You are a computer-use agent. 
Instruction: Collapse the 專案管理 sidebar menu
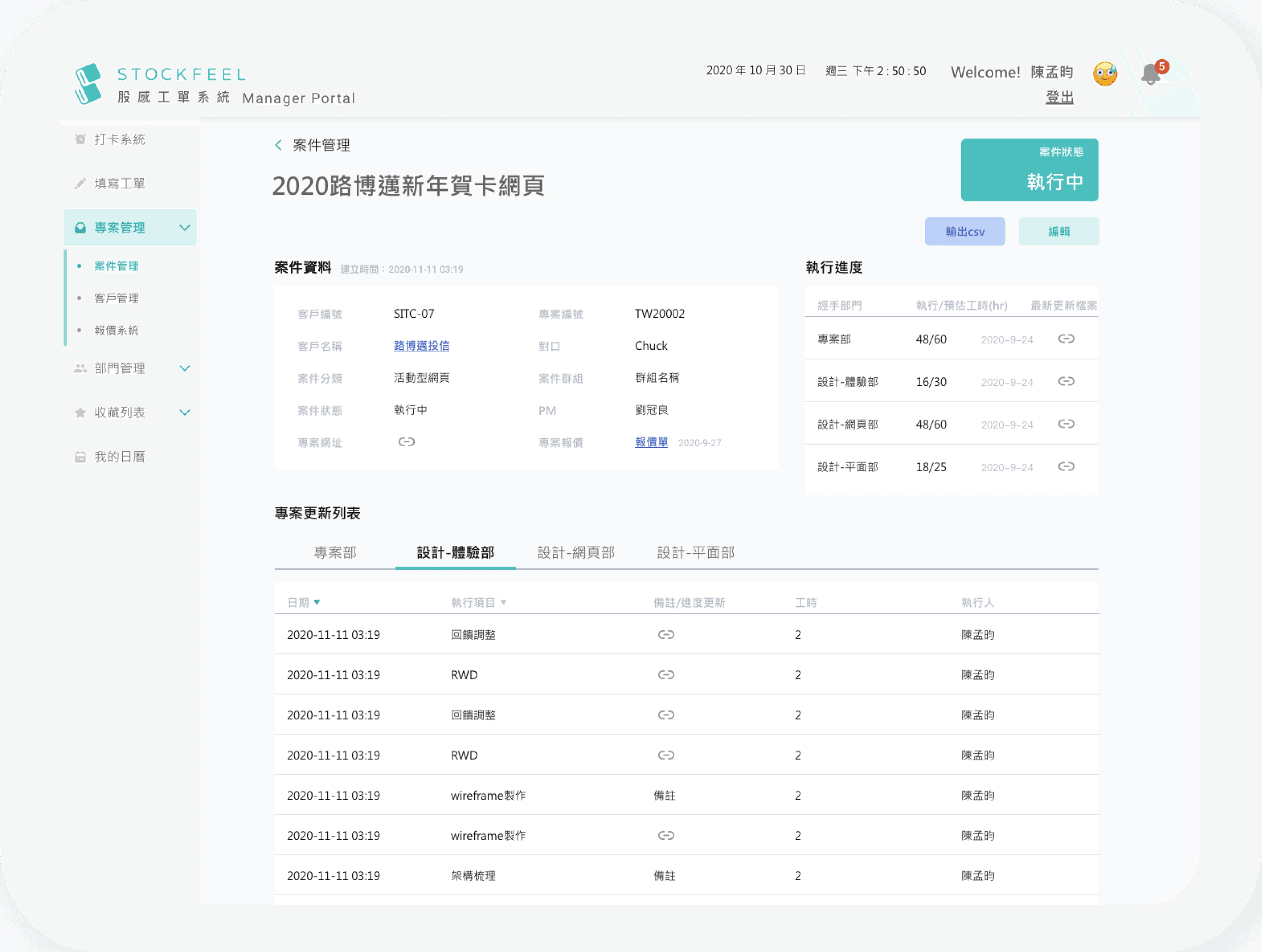(x=184, y=228)
